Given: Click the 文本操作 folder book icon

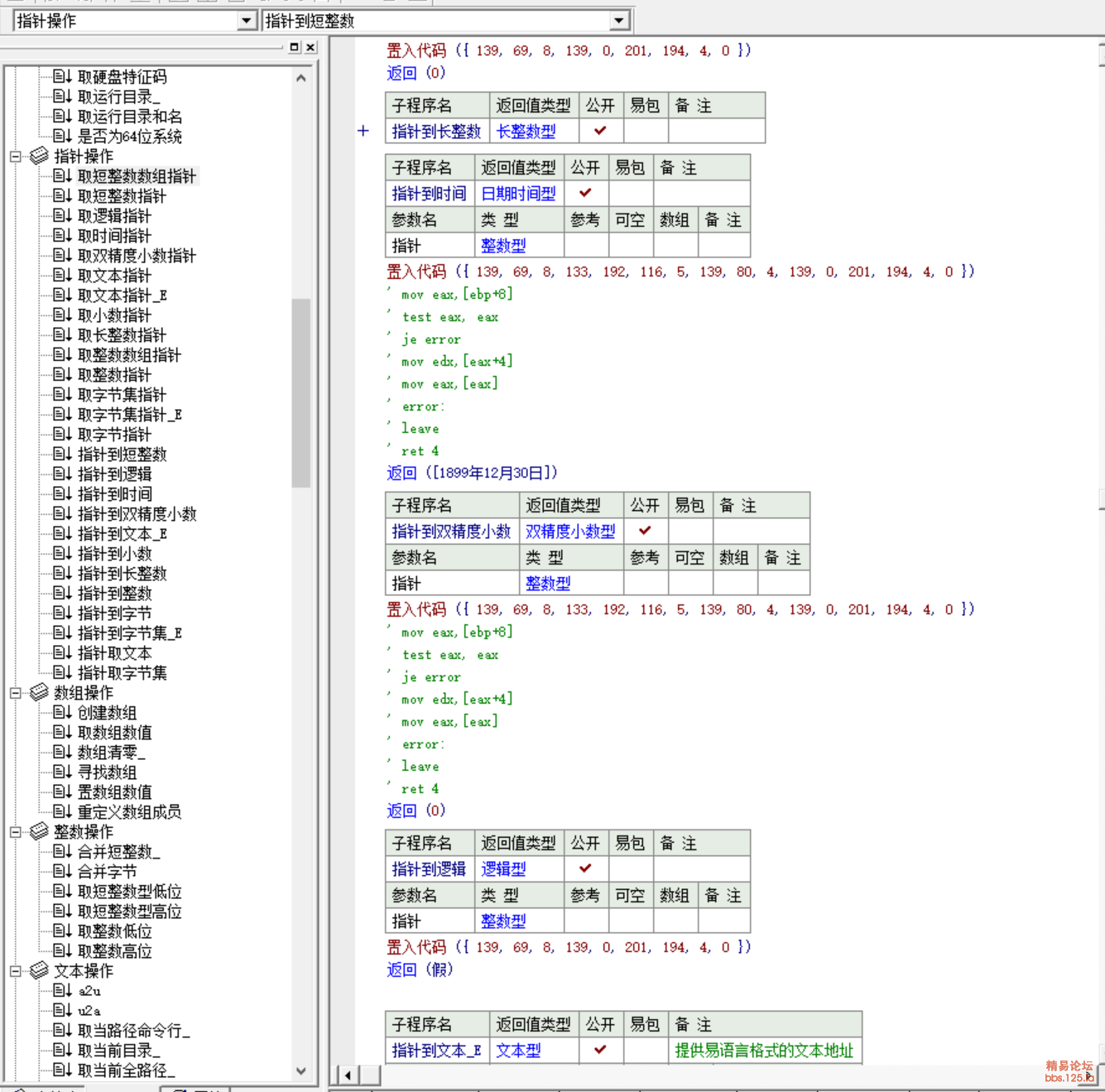Looking at the screenshot, I should (39, 971).
